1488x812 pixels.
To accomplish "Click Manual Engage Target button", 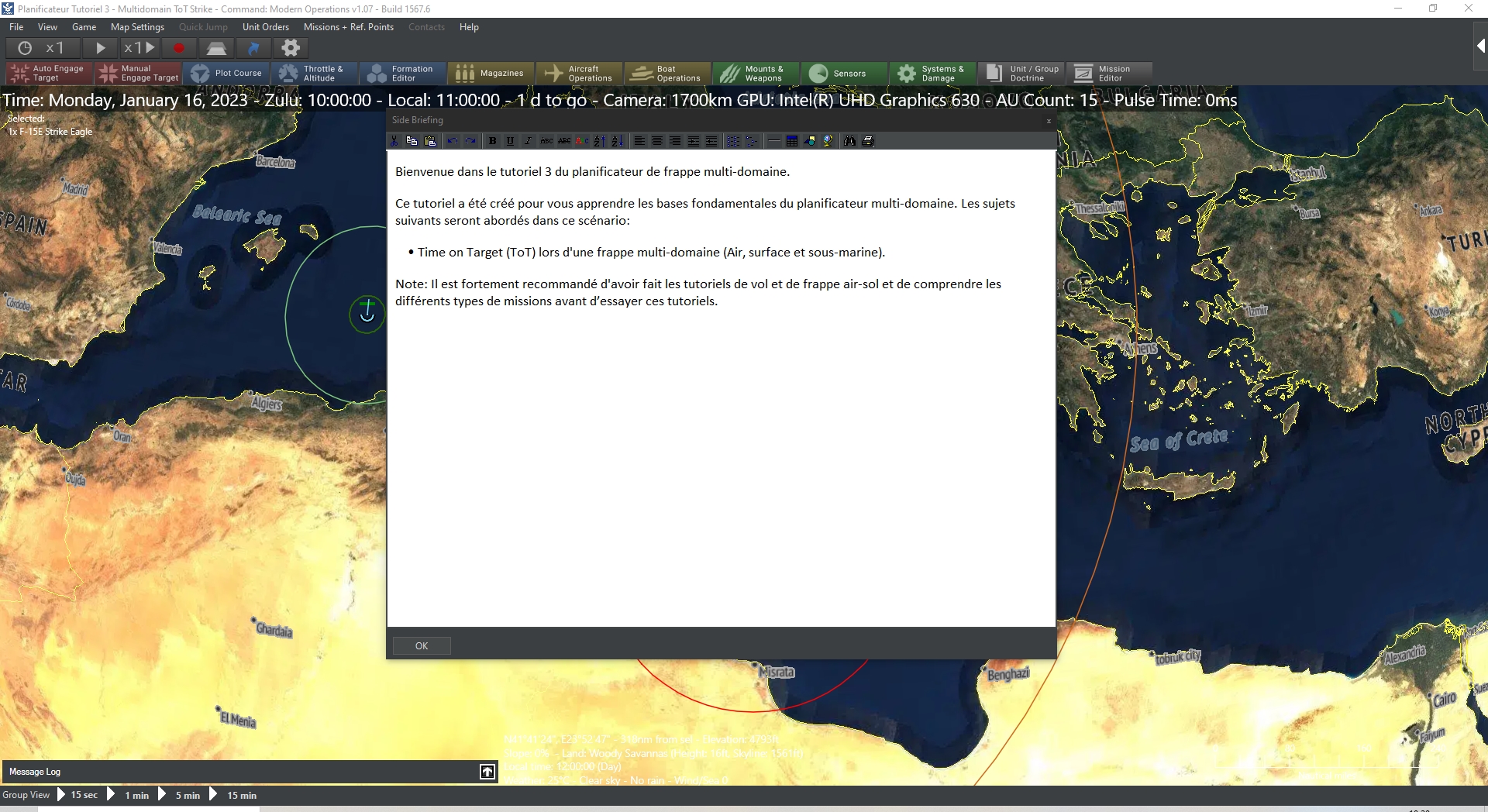I will (138, 74).
